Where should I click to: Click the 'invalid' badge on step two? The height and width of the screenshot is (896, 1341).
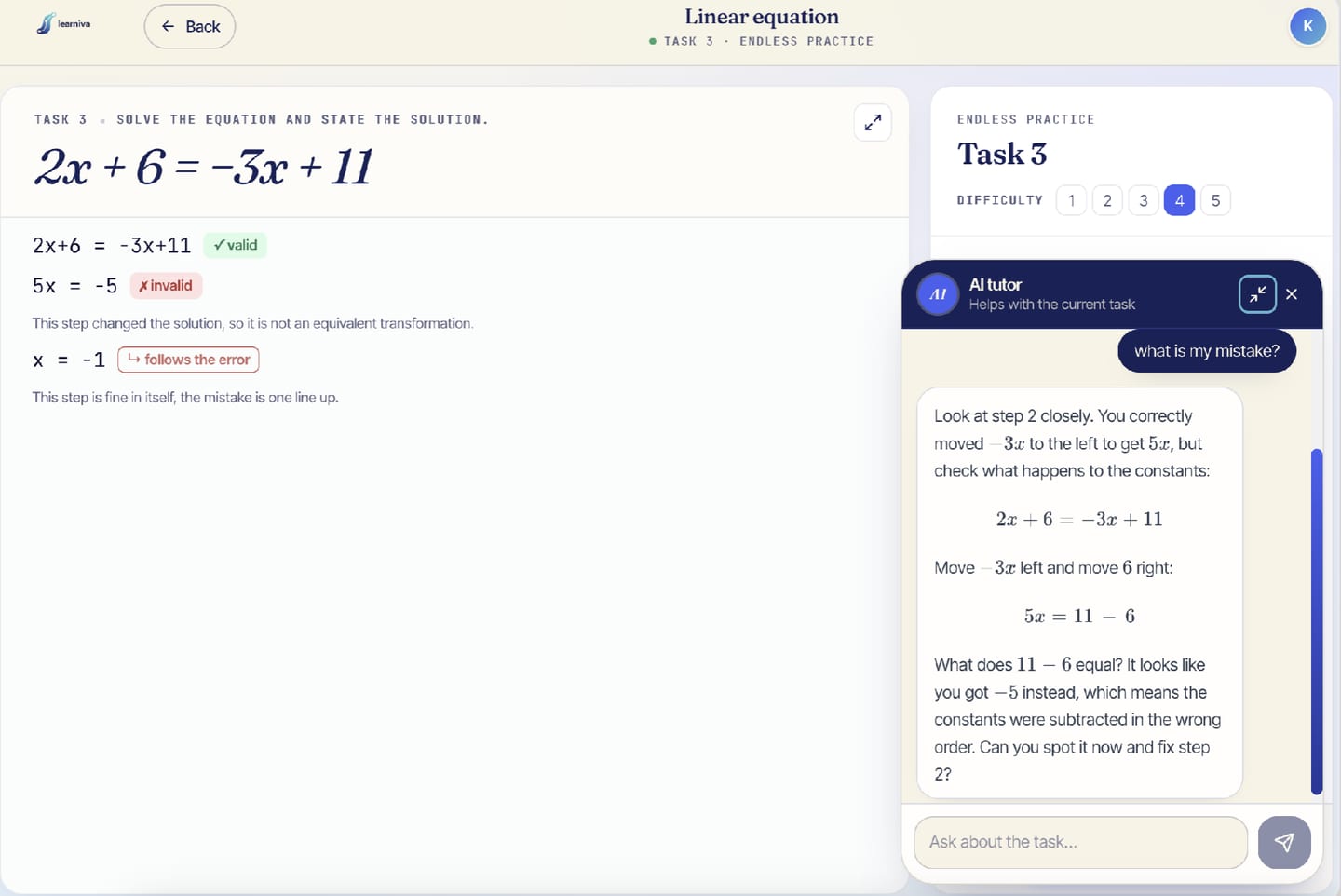coord(166,286)
